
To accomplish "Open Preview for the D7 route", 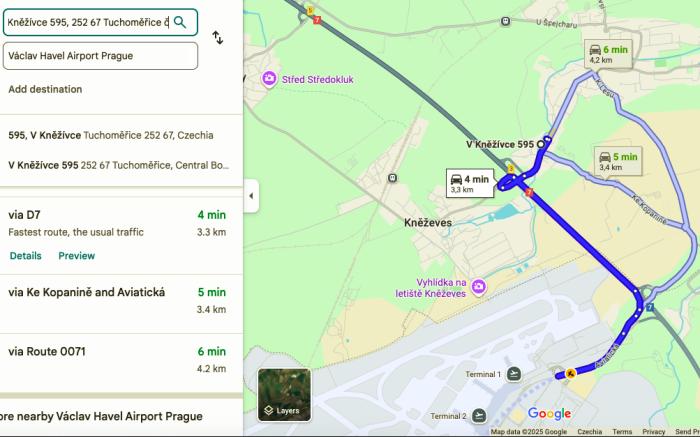I will [76, 256].
